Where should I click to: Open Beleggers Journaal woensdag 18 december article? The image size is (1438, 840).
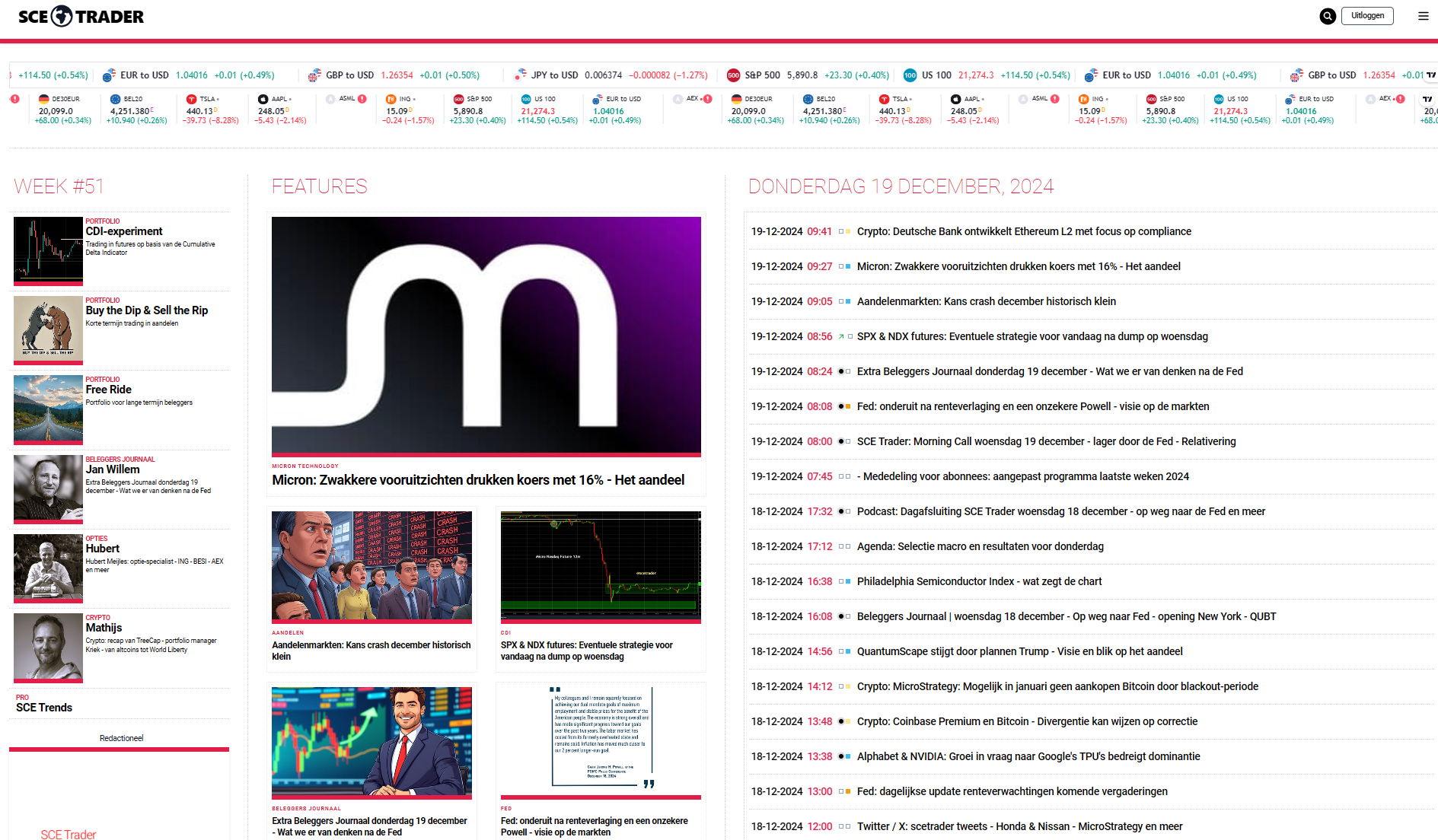point(1067,616)
